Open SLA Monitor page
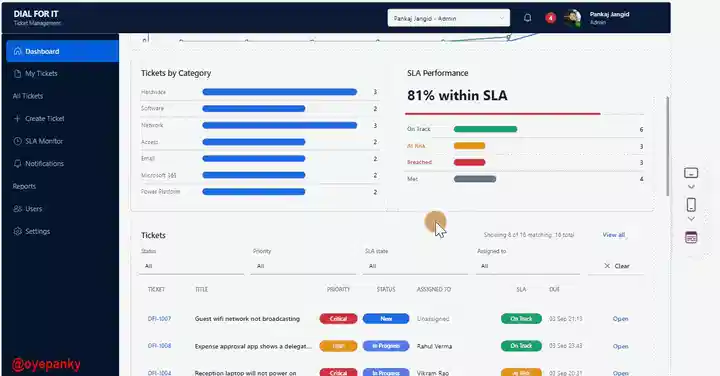 (x=44, y=141)
